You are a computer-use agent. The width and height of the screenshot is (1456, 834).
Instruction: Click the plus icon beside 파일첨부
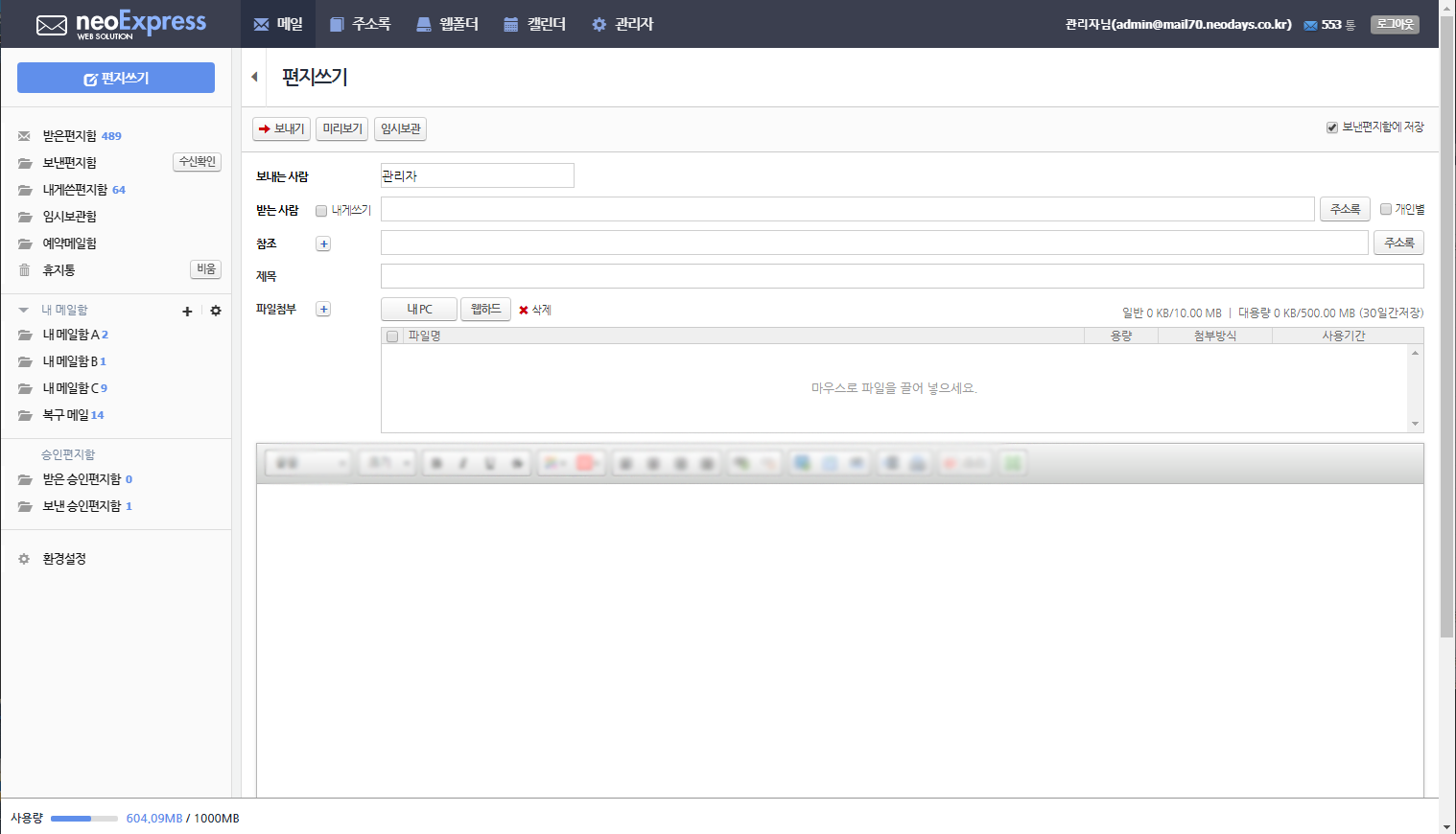[x=323, y=309]
